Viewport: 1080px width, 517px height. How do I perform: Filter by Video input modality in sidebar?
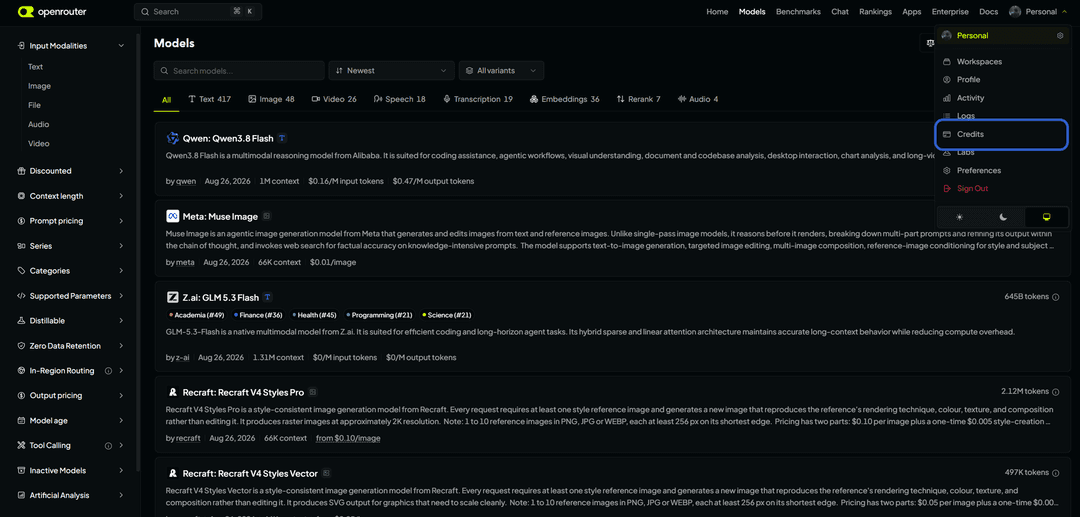(39, 144)
